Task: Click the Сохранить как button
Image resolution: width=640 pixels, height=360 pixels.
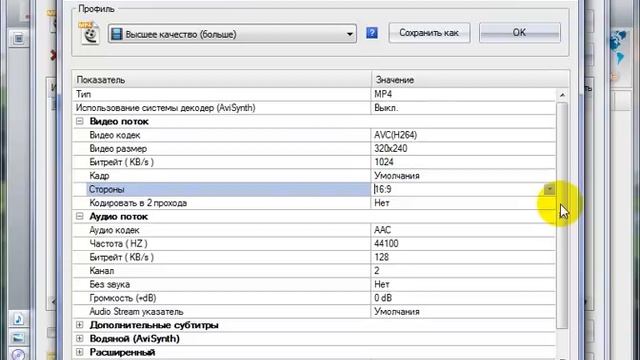Action: point(429,33)
